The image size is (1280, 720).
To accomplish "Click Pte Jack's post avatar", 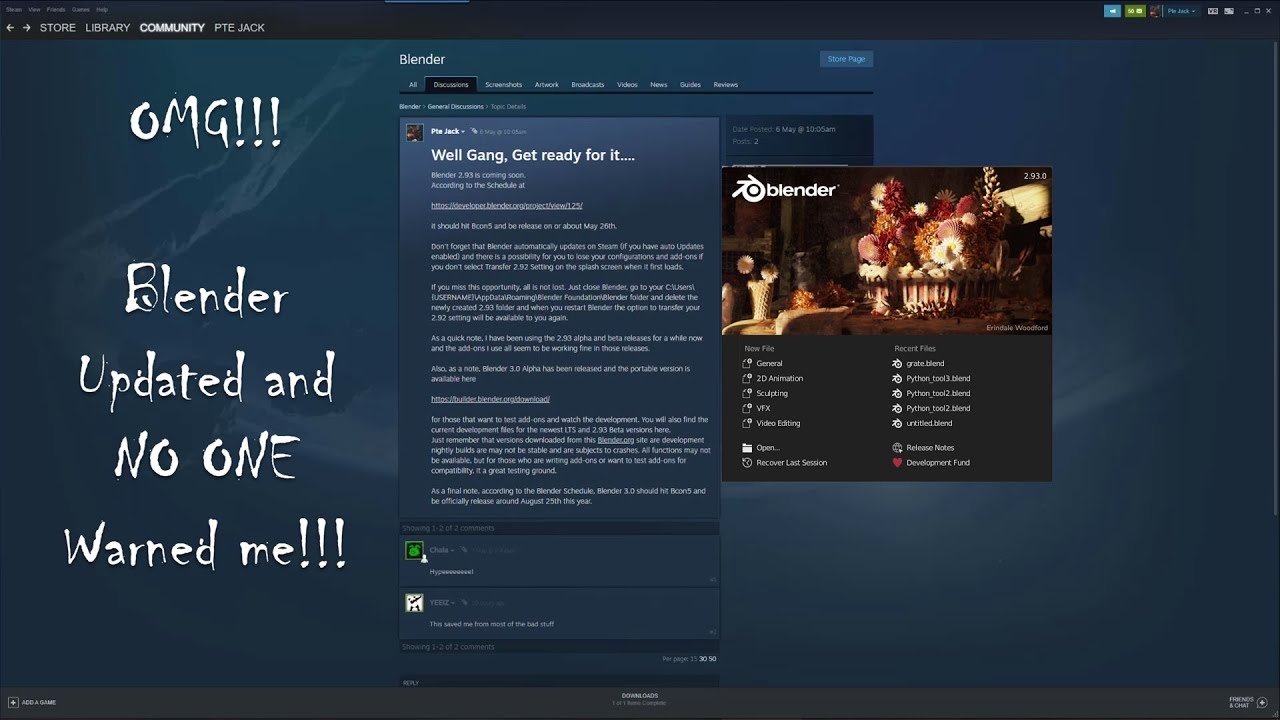I will click(414, 133).
